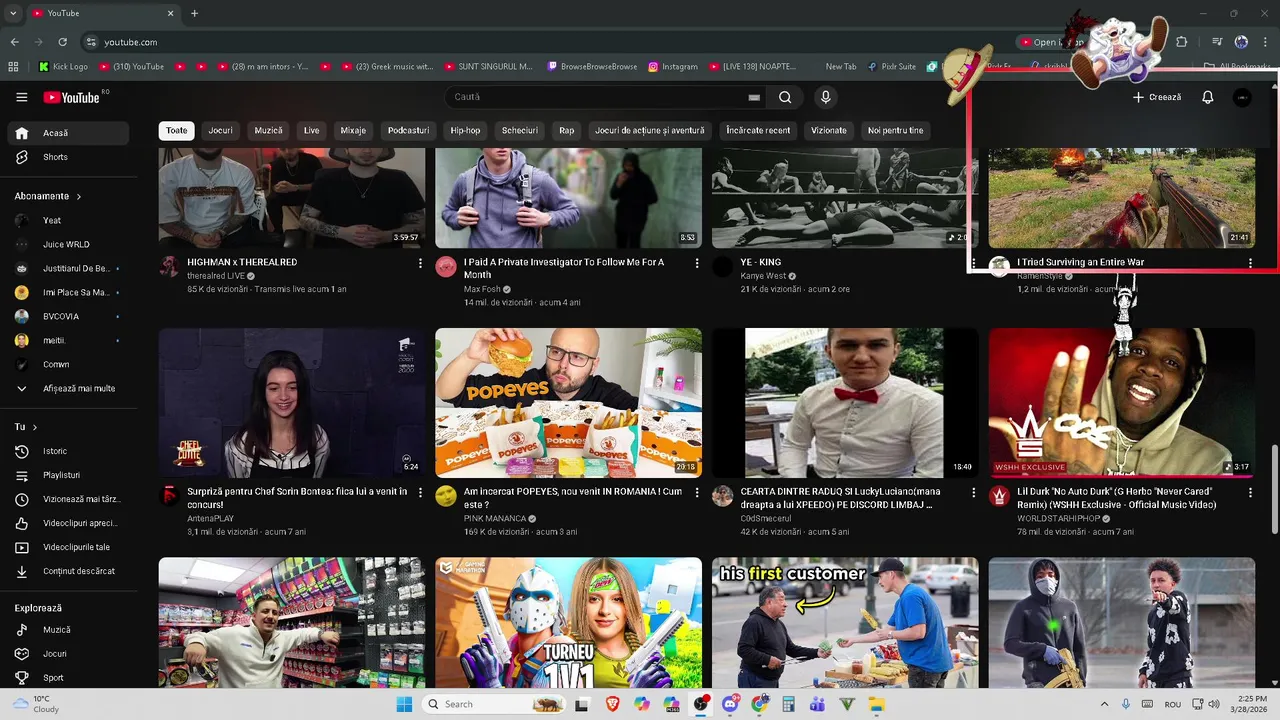Viewport: 1280px width, 720px height.
Task: Open Max Fosh channel avatar
Action: coord(446,267)
